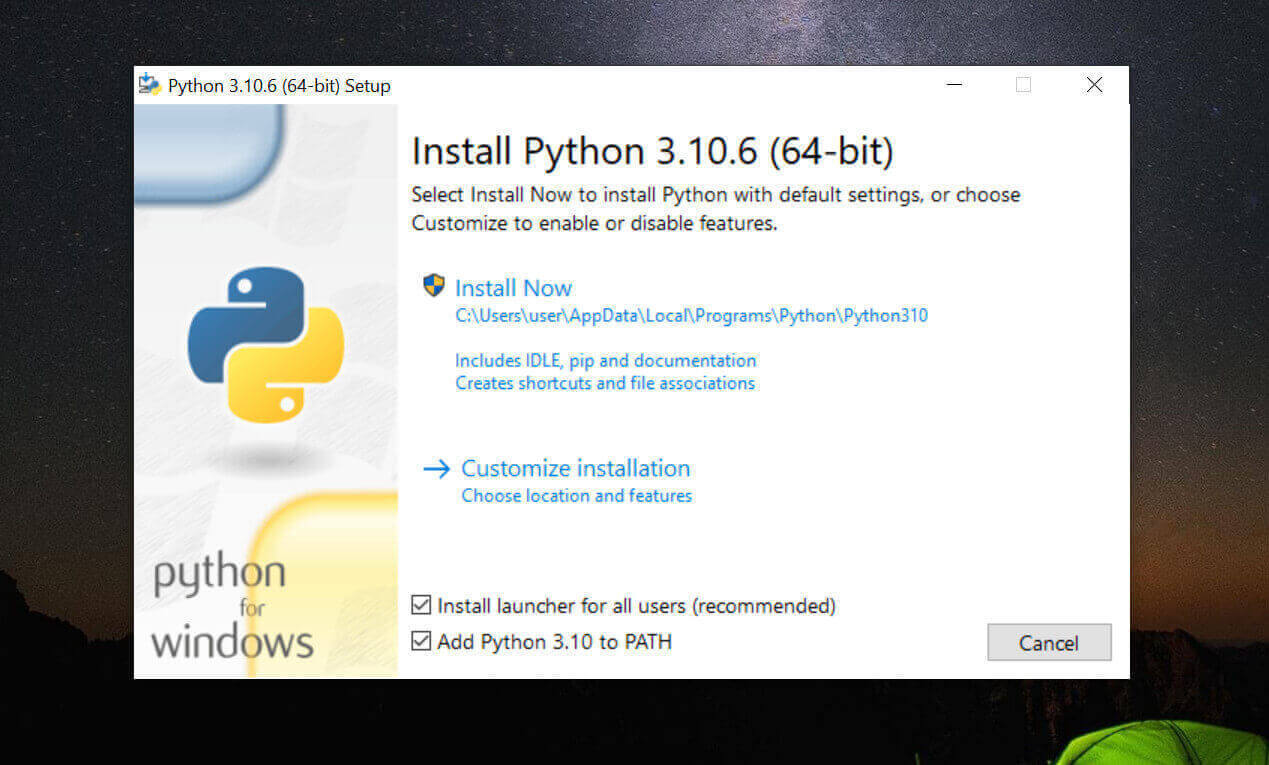
Task: Click the Python logo in the left sidebar
Action: pyautogui.click(x=263, y=344)
